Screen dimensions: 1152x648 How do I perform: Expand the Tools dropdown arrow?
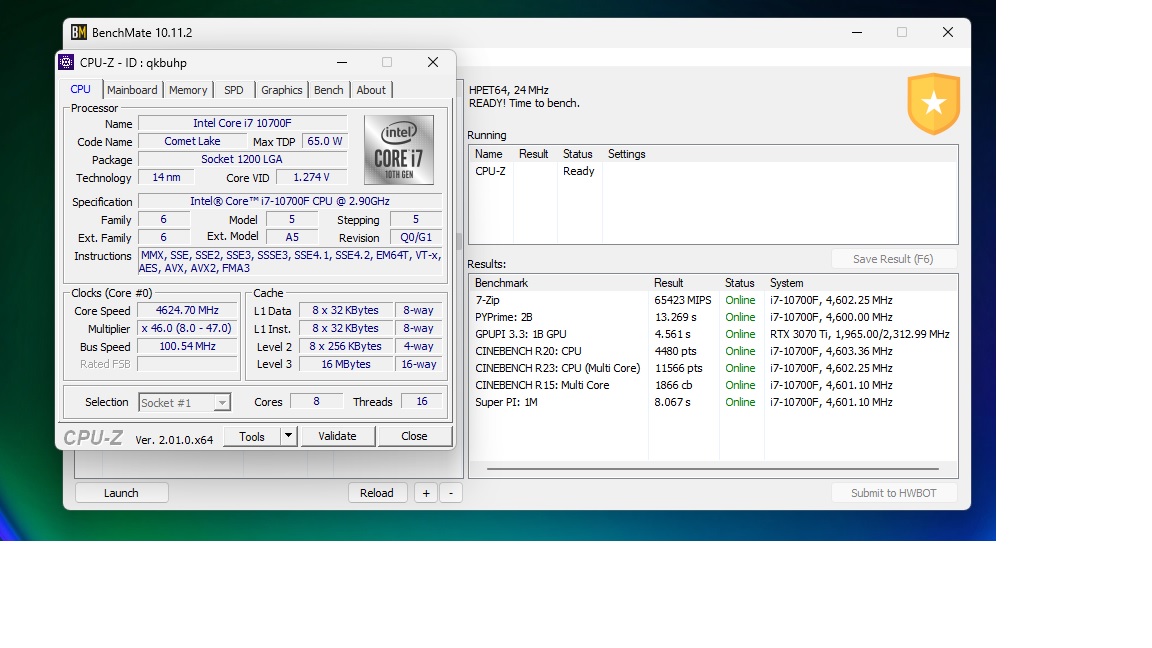point(289,436)
